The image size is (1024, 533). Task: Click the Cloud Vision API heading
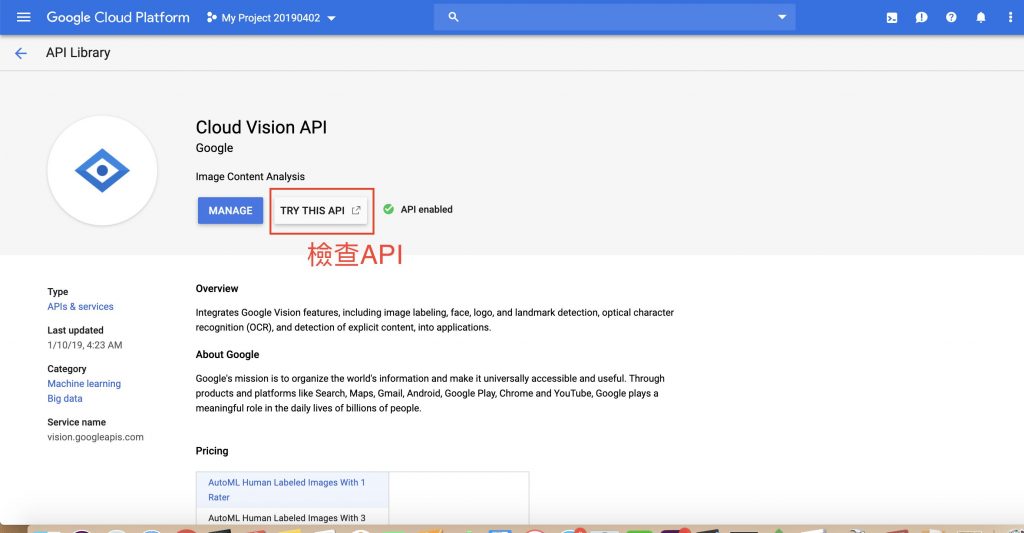pos(261,127)
